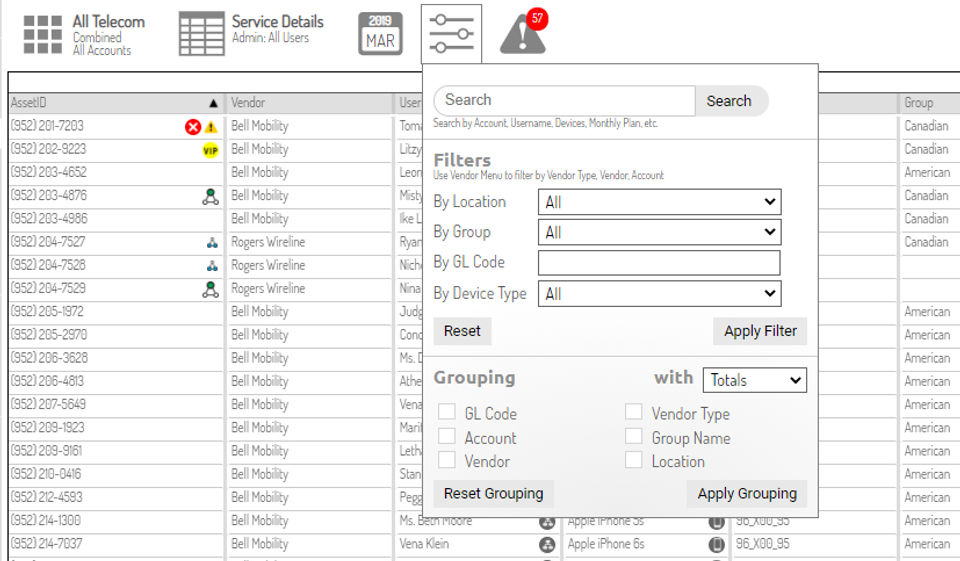This screenshot has width=960, height=561.
Task: Open the 2019 MAR calendar icon
Action: click(x=380, y=34)
